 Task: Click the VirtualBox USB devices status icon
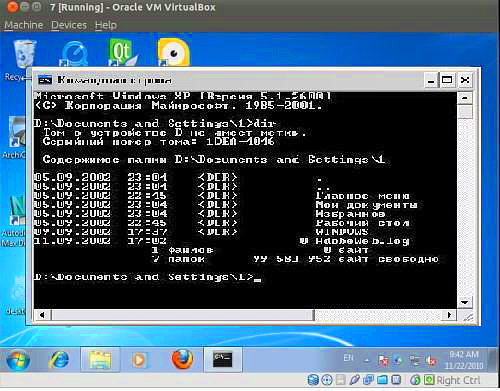(x=354, y=380)
